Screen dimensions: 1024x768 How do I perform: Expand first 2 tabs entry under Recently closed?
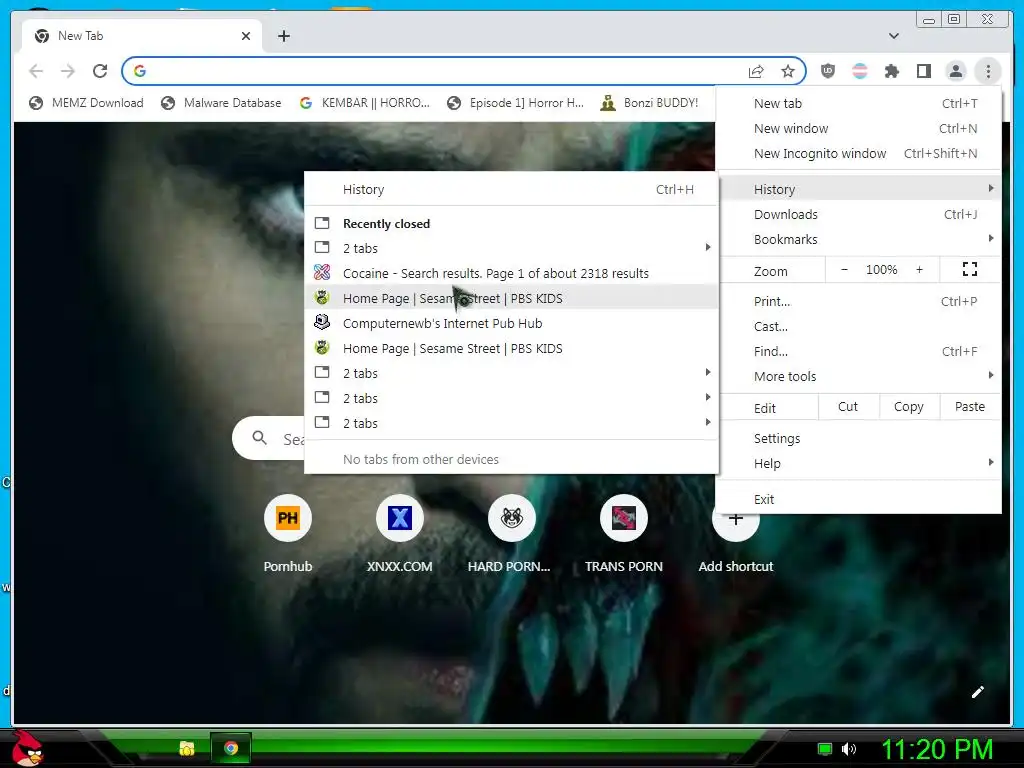511,248
